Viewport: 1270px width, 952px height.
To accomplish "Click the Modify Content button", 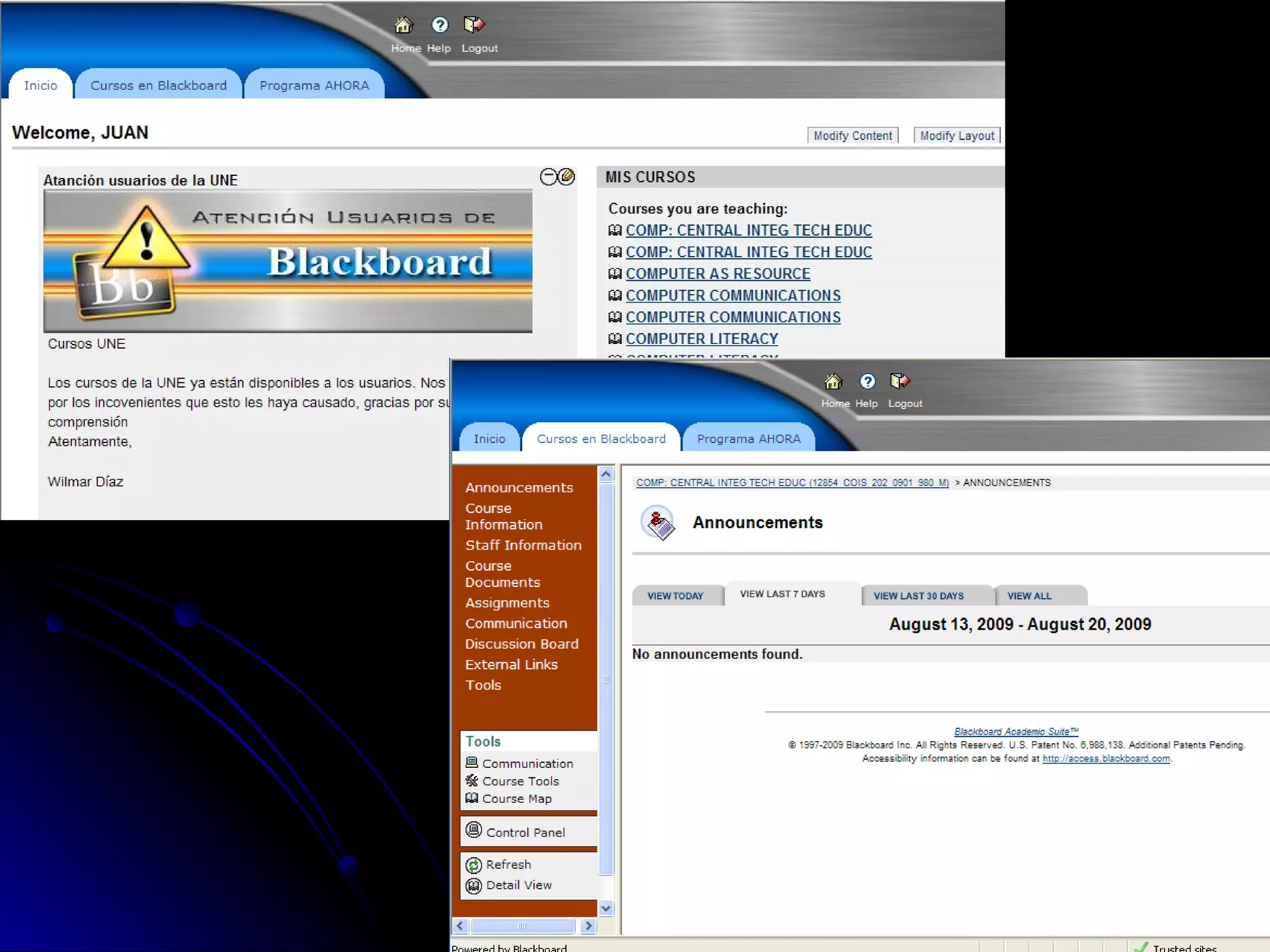I will click(x=853, y=136).
